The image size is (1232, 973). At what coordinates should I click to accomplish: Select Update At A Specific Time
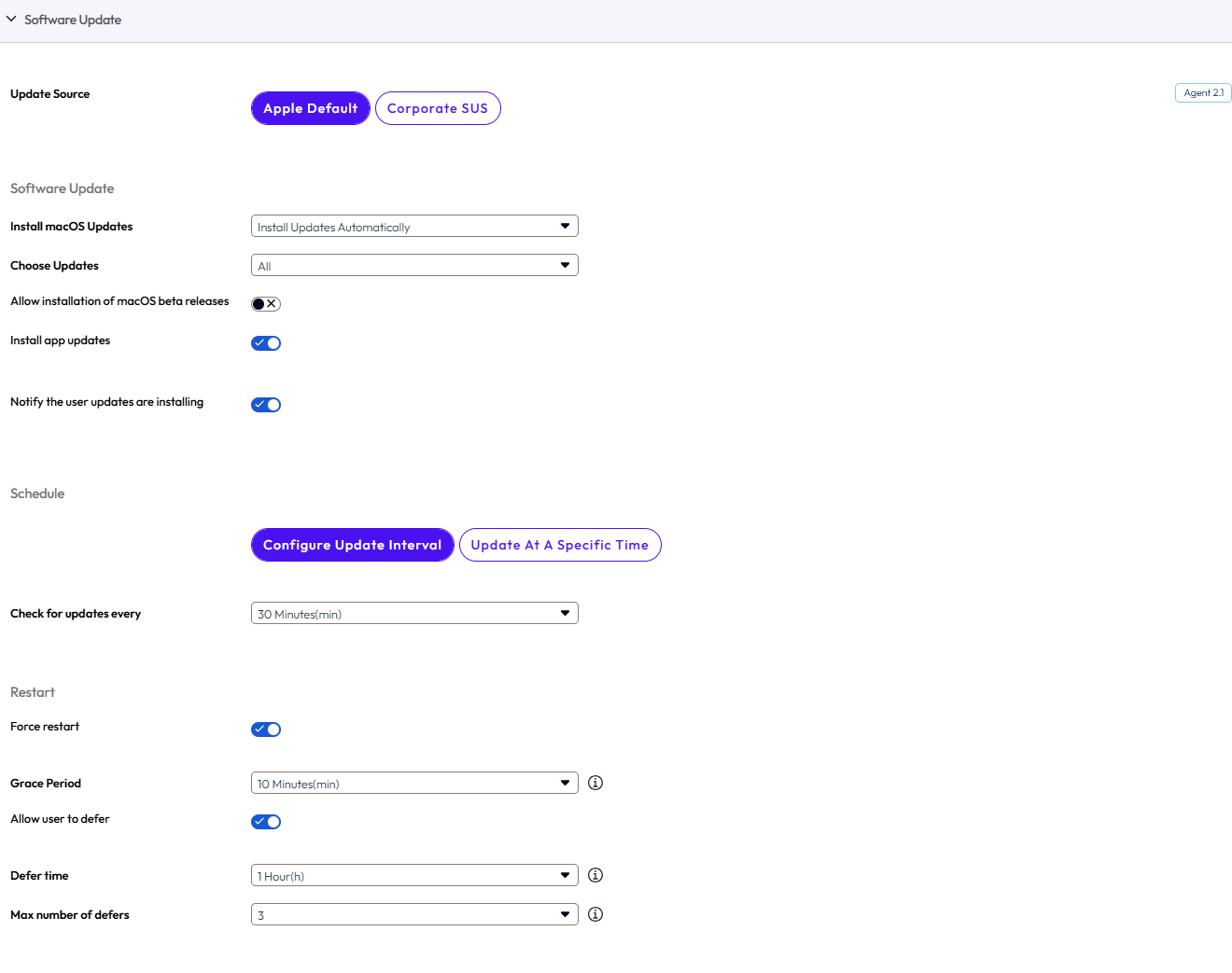(560, 545)
